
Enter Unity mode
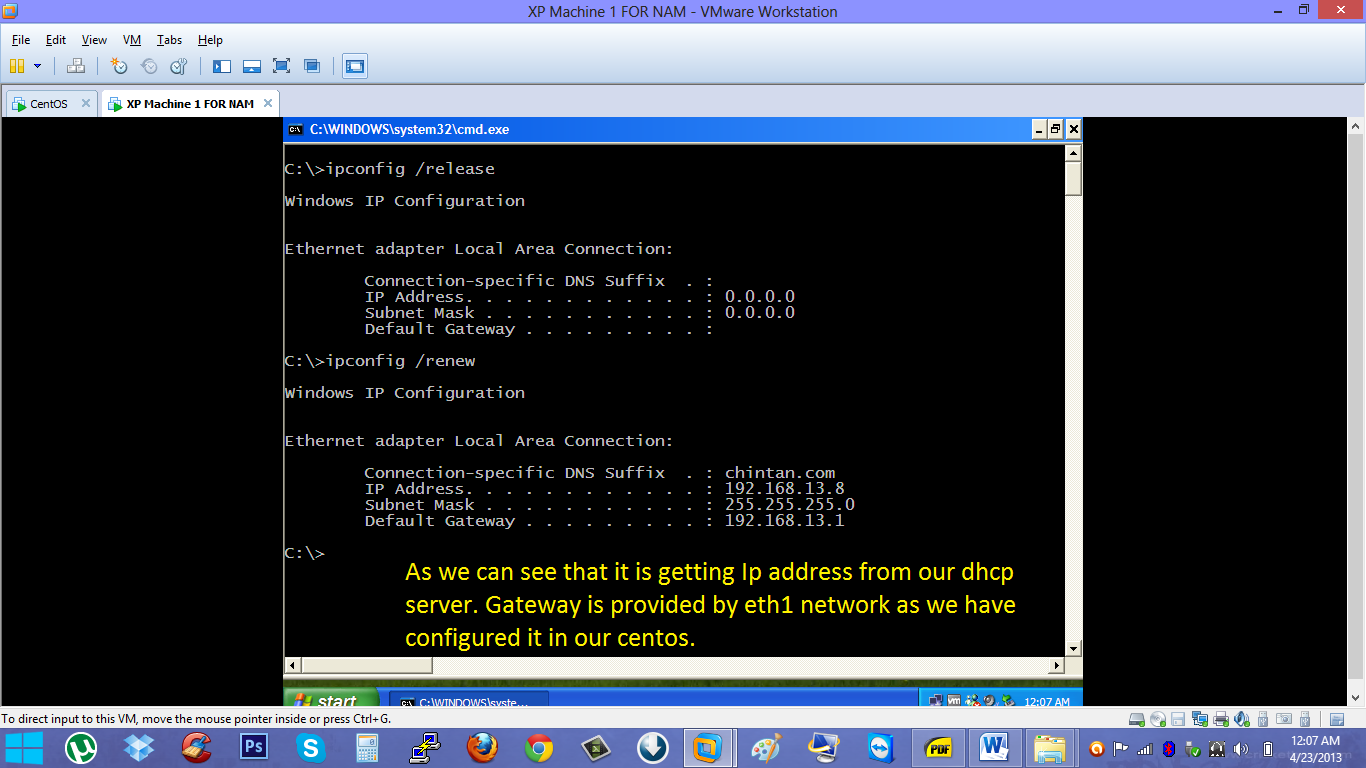310,66
